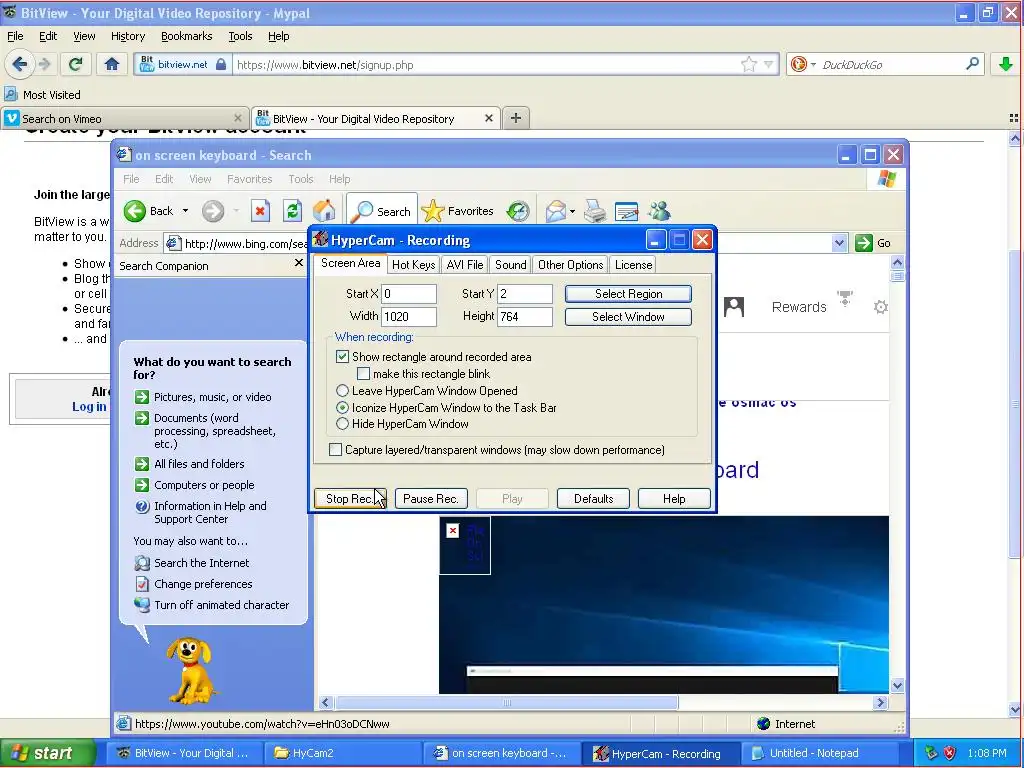The height and width of the screenshot is (768, 1024).
Task: Open a new tab in Mypal
Action: (x=516, y=118)
